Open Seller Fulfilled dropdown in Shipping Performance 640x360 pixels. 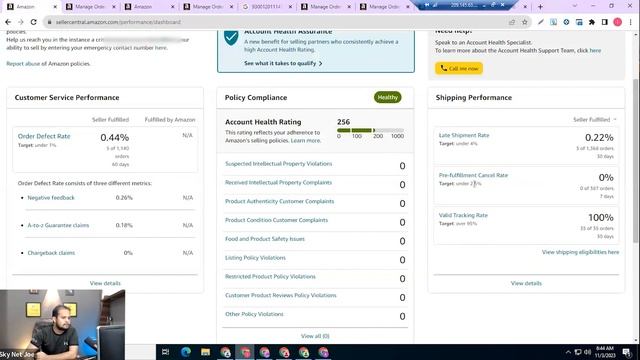click(595, 120)
